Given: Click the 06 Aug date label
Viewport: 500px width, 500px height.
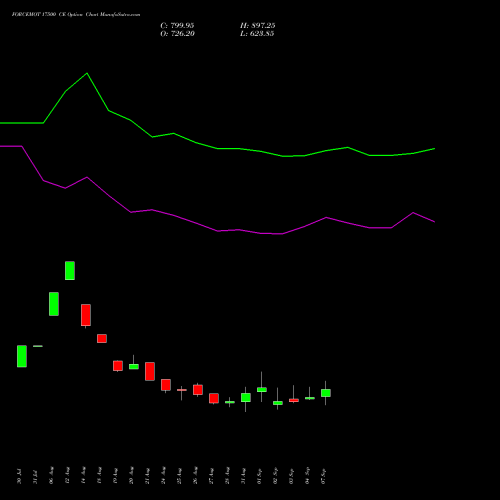Looking at the screenshot, I should [51, 475].
